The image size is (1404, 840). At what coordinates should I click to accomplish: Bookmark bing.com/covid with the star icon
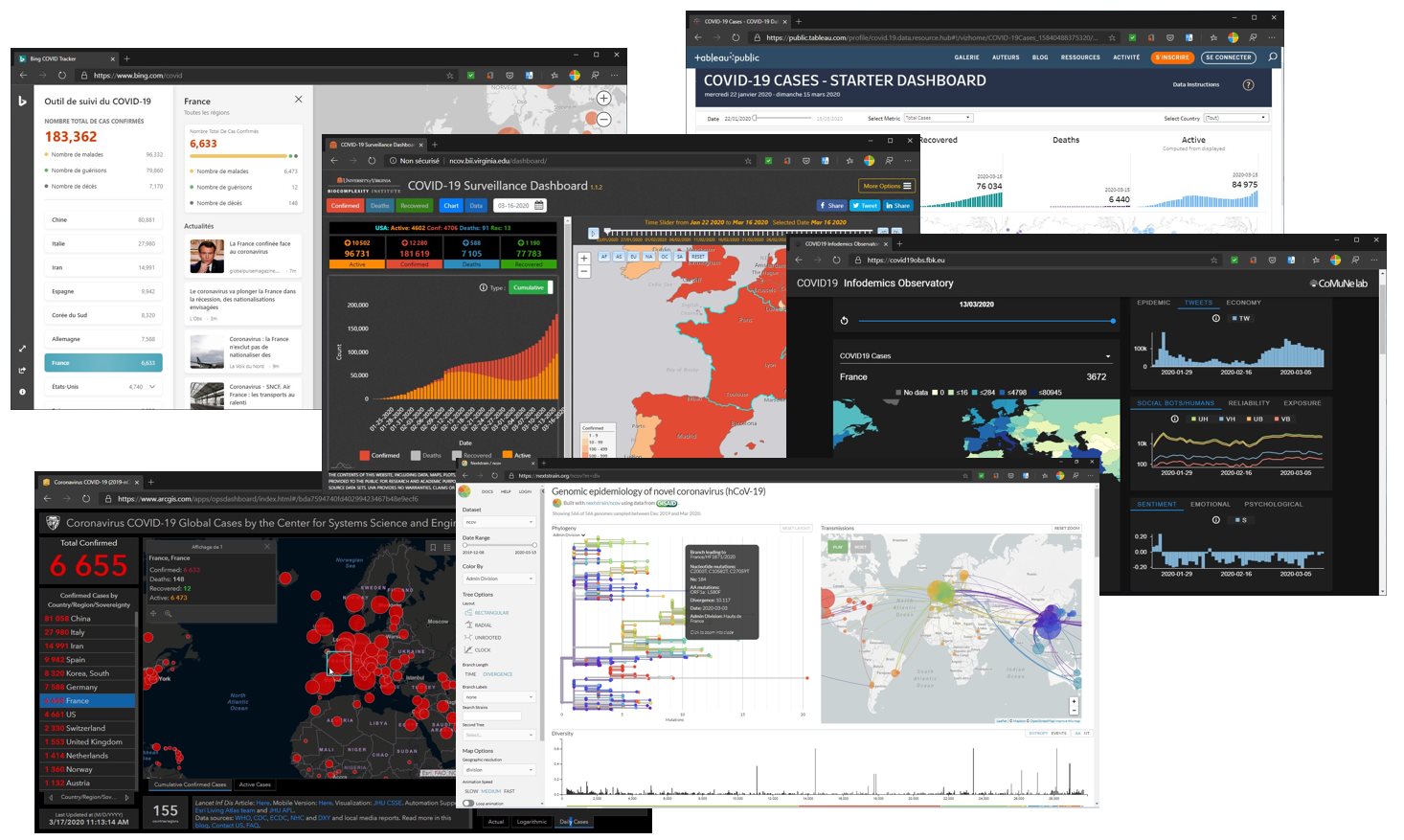click(x=449, y=76)
